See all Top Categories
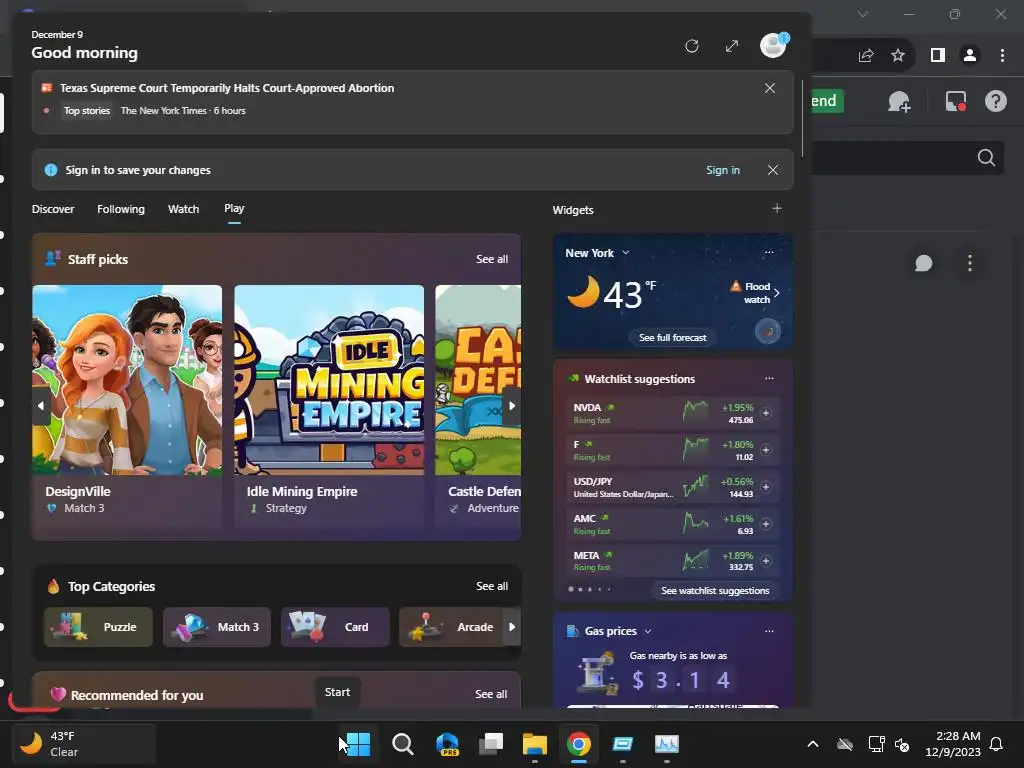1024x768 pixels. [x=492, y=586]
